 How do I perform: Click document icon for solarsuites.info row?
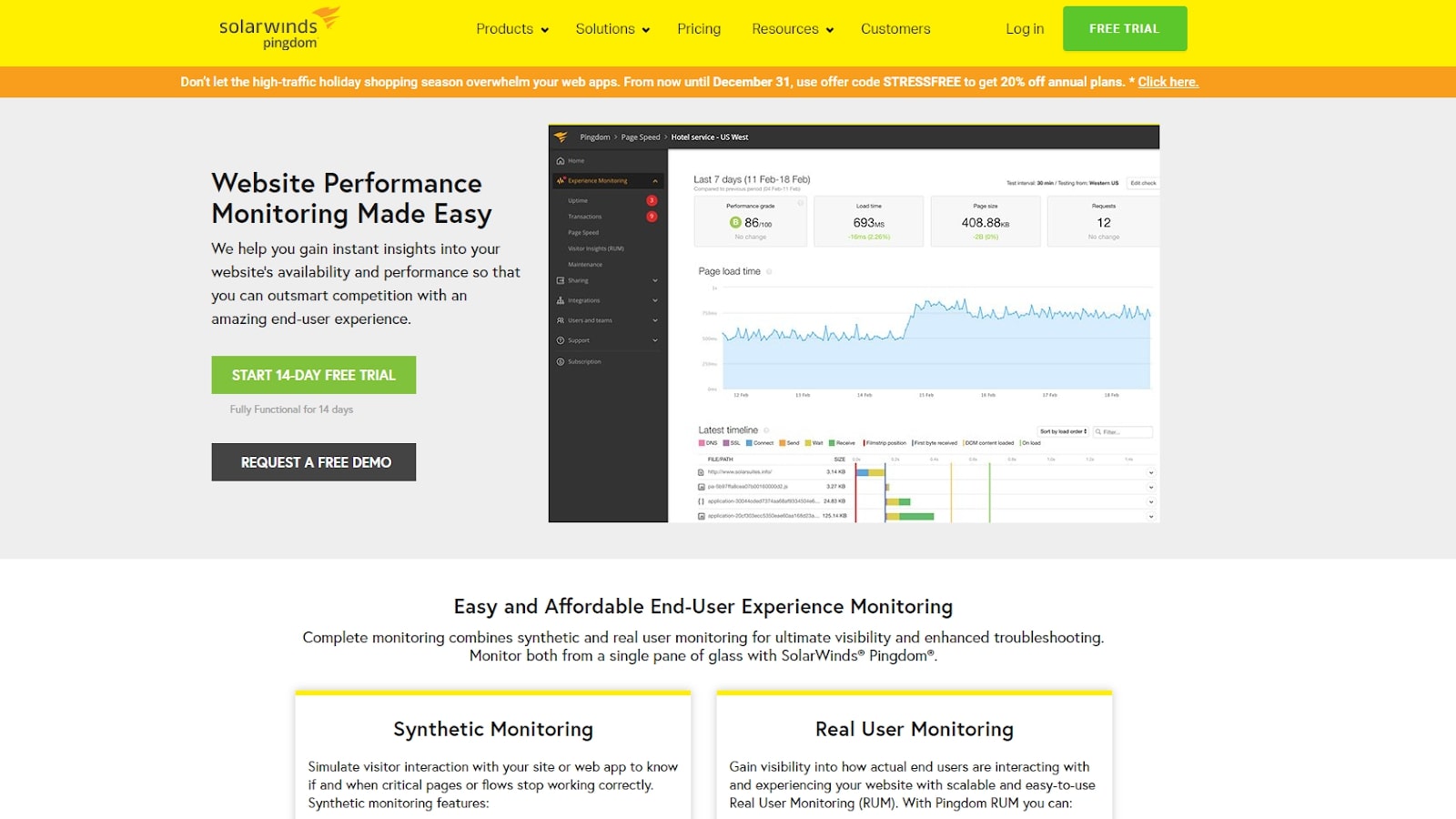point(701,472)
